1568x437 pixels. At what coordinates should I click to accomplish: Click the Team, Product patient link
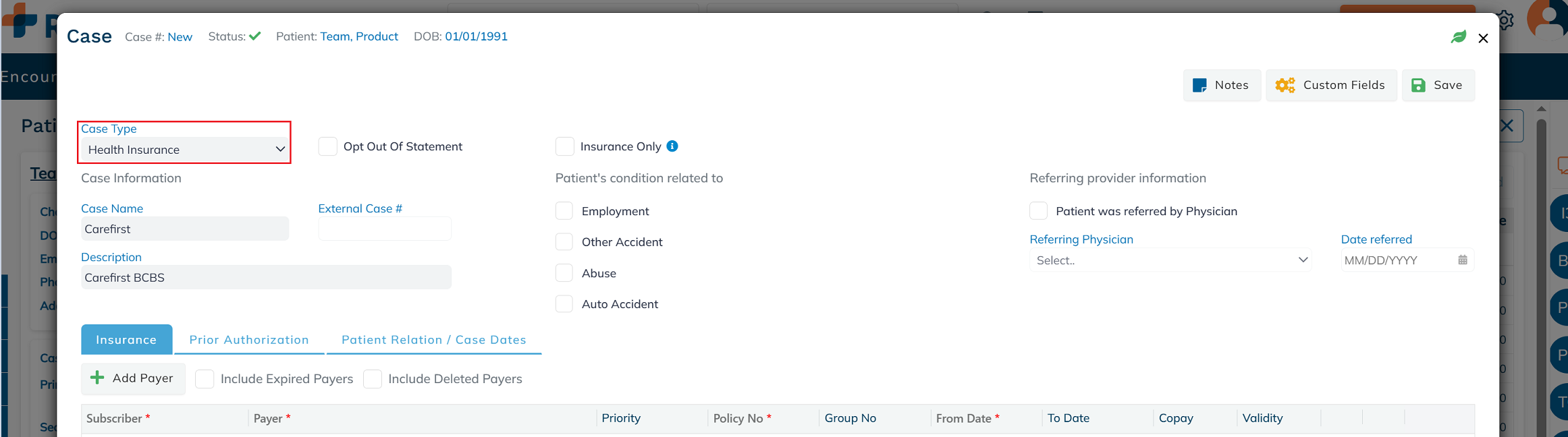coord(358,36)
